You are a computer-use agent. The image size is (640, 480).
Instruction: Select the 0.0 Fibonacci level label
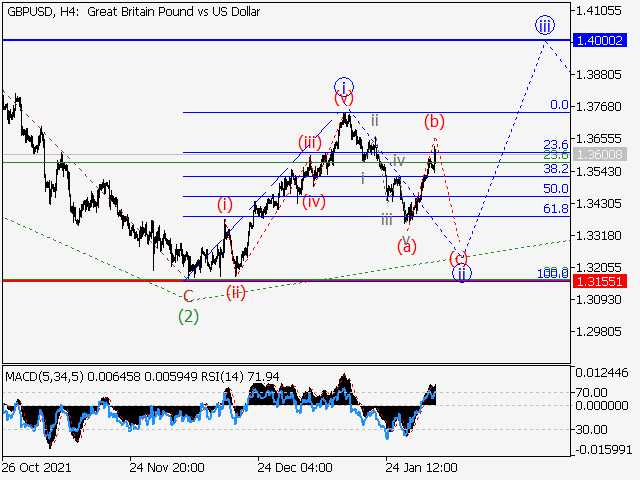[x=559, y=105]
